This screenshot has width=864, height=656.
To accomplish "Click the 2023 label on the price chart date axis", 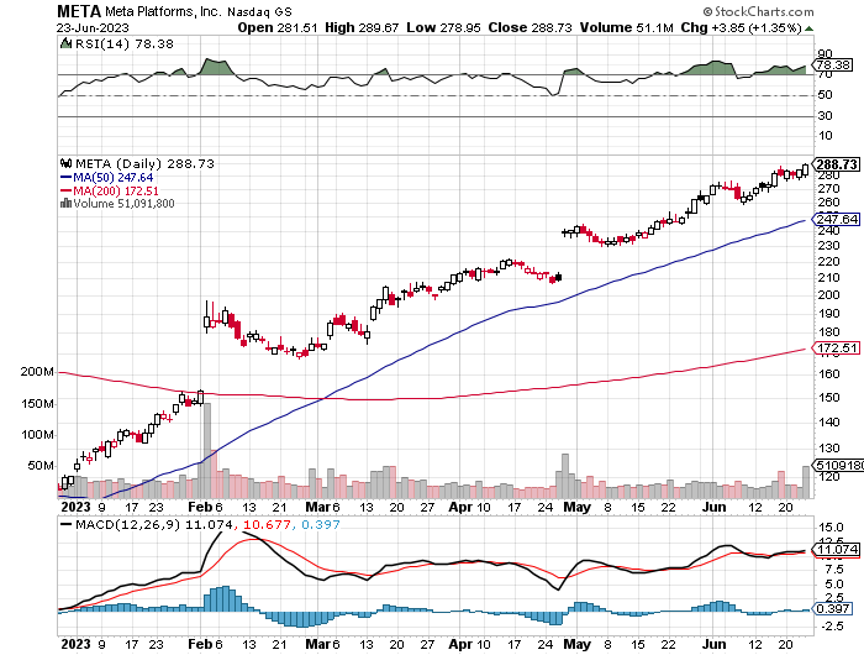I will pos(75,507).
